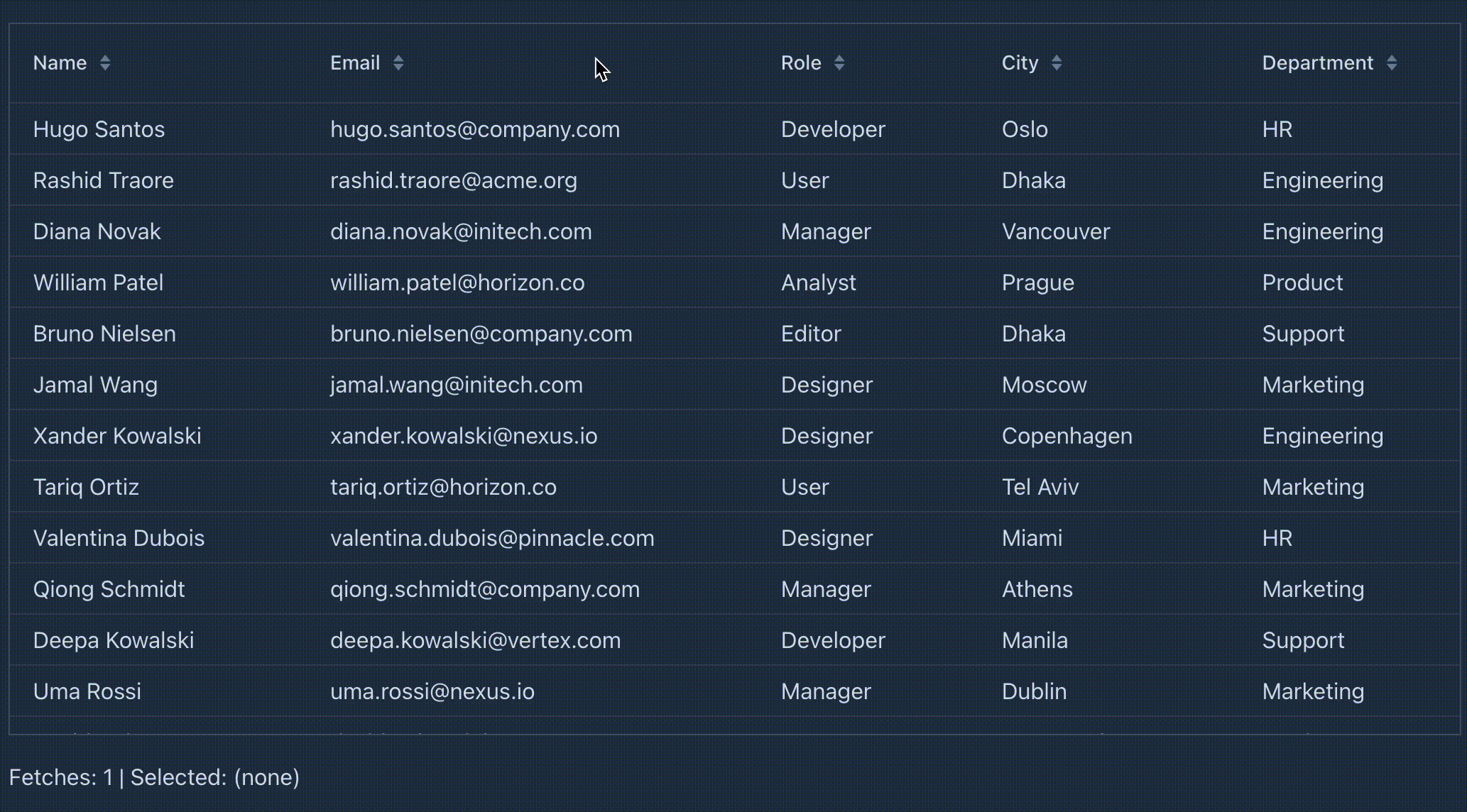Click the valentina.dubois@pinnacle.com email cell
1467x812 pixels.
coord(492,538)
